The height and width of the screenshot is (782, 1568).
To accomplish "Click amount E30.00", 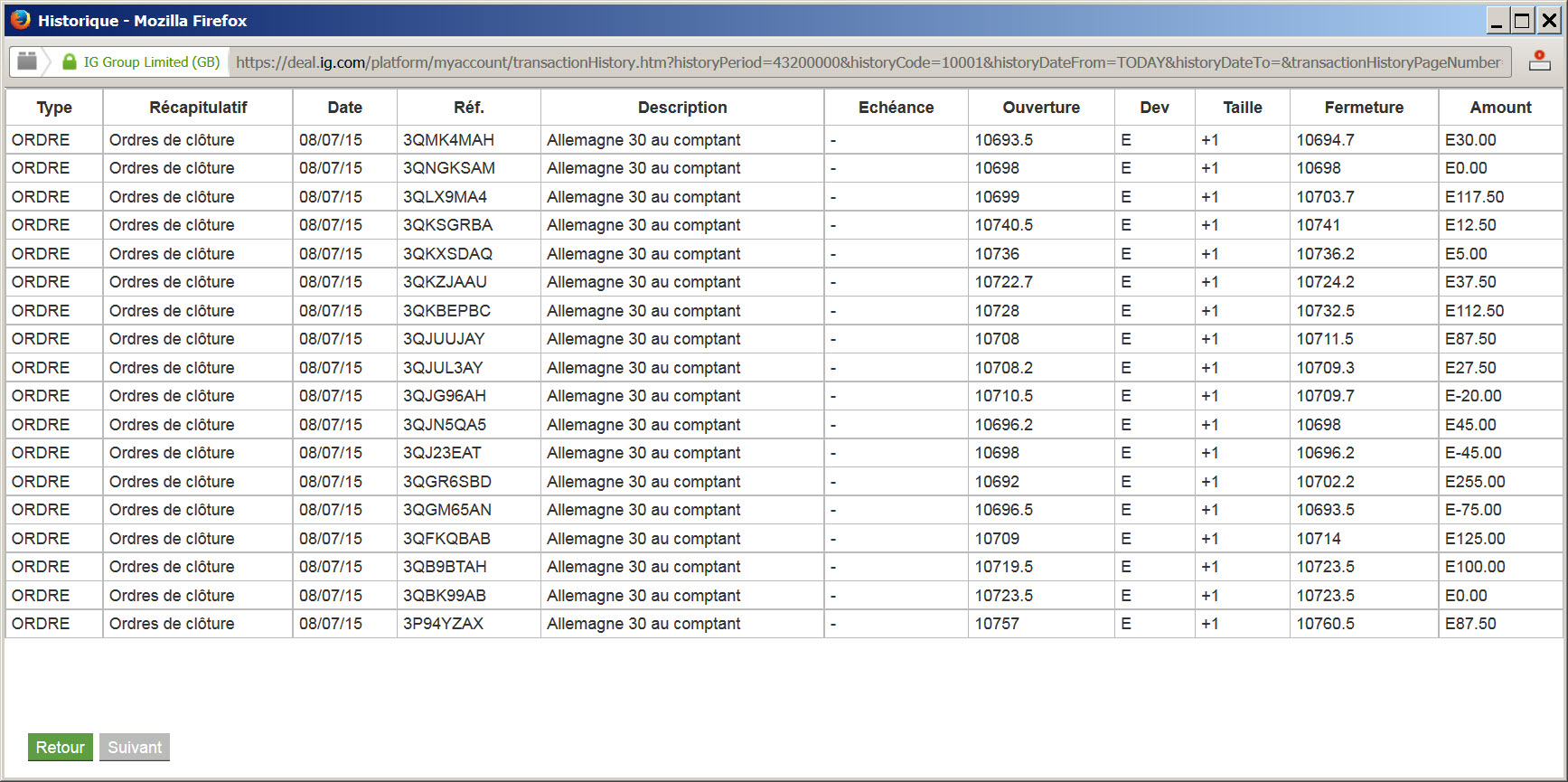I will click(1470, 140).
